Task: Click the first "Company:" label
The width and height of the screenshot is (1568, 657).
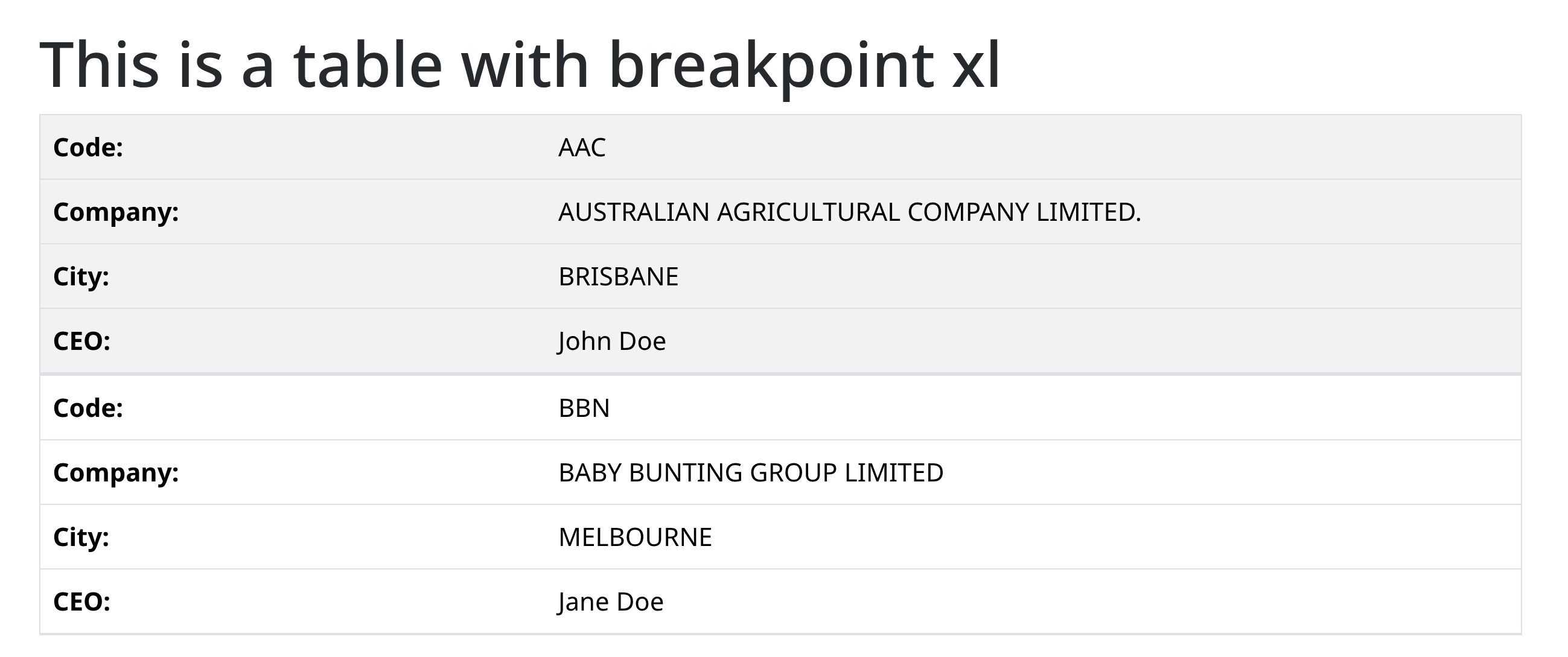Action: pos(116,212)
